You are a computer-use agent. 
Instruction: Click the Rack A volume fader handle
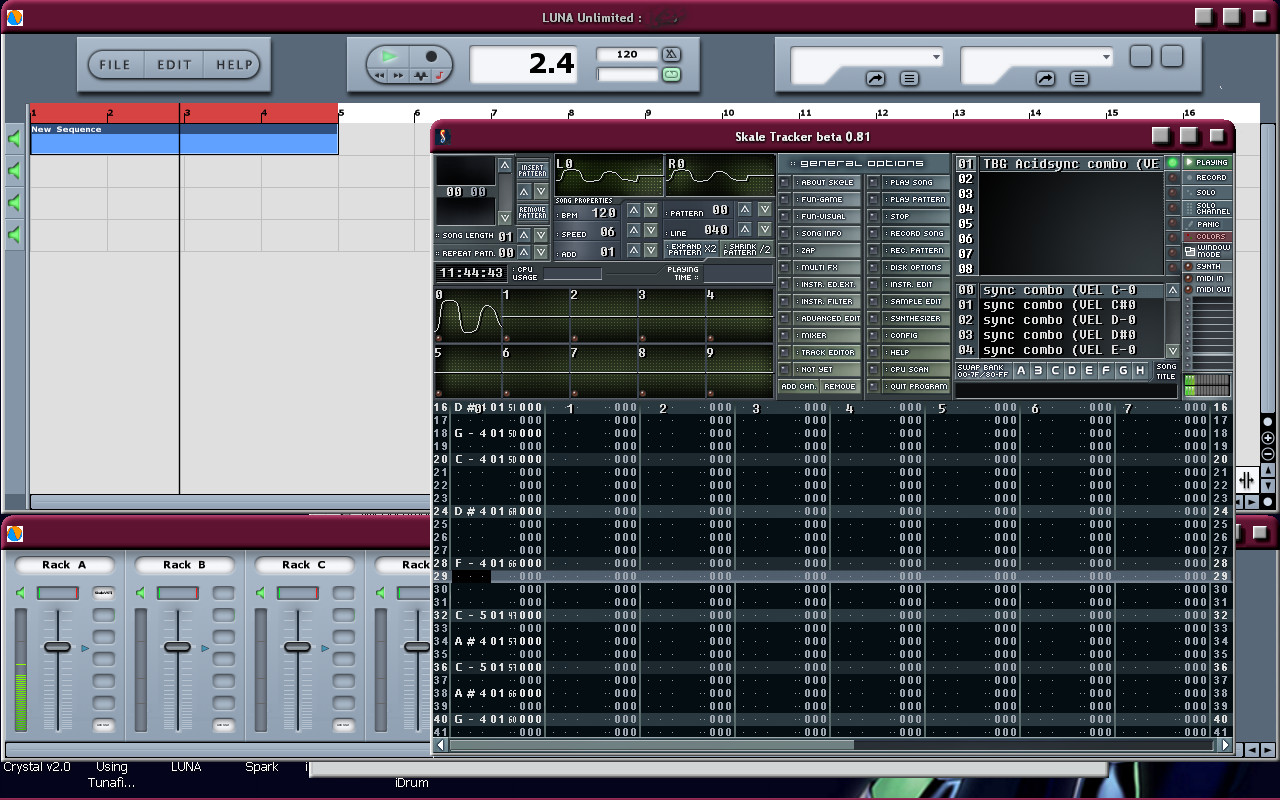coord(57,647)
